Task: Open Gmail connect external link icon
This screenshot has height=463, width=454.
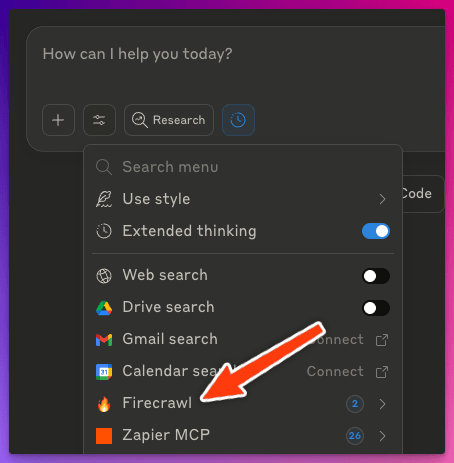Action: point(382,340)
